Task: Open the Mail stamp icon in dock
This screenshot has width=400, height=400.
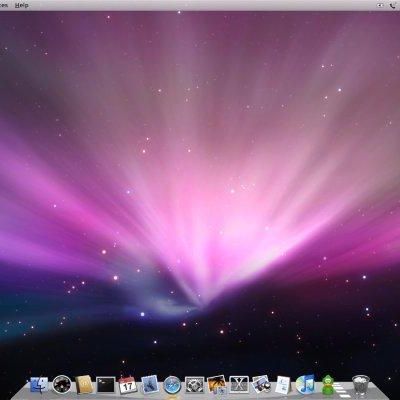Action: pyautogui.click(x=150, y=385)
